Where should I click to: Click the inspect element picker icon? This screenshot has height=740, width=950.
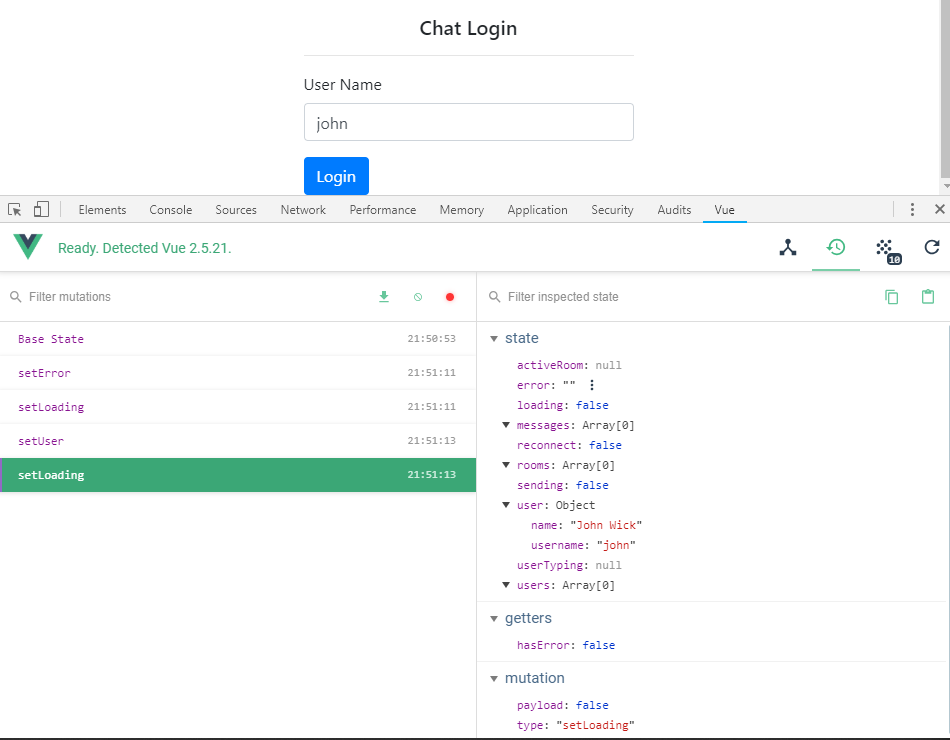tap(15, 210)
